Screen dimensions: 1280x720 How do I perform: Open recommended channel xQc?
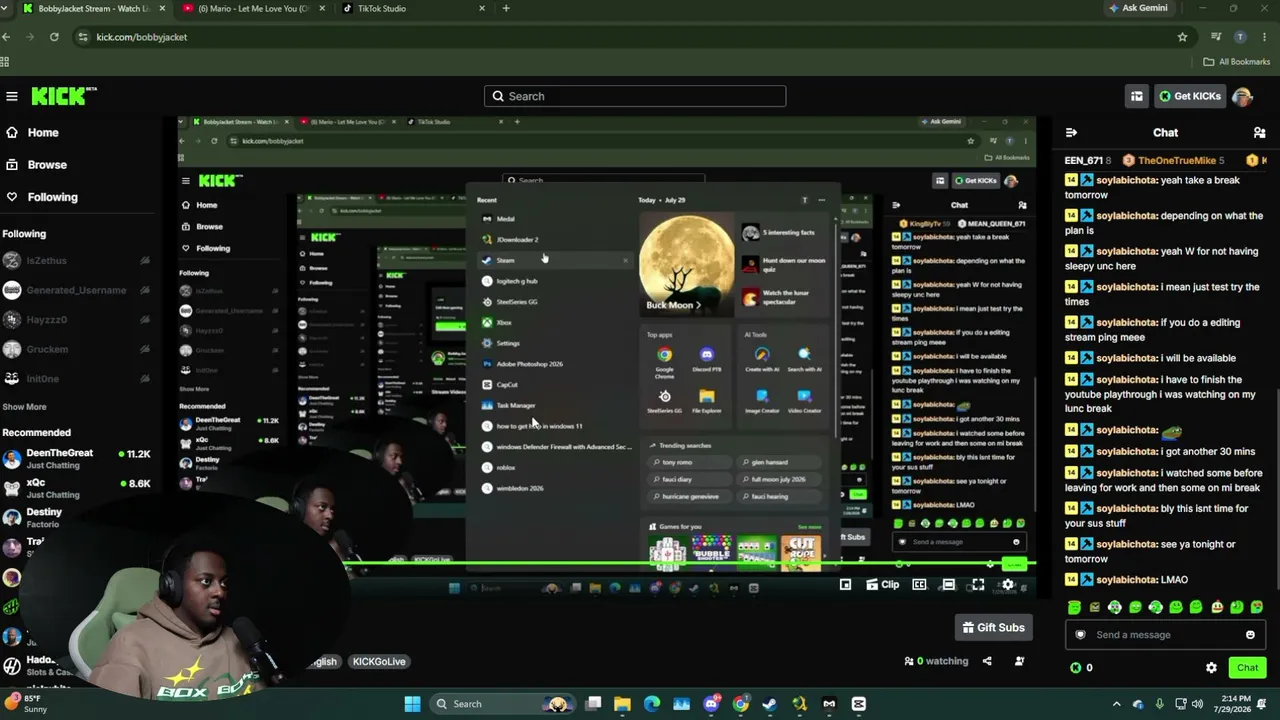76,488
